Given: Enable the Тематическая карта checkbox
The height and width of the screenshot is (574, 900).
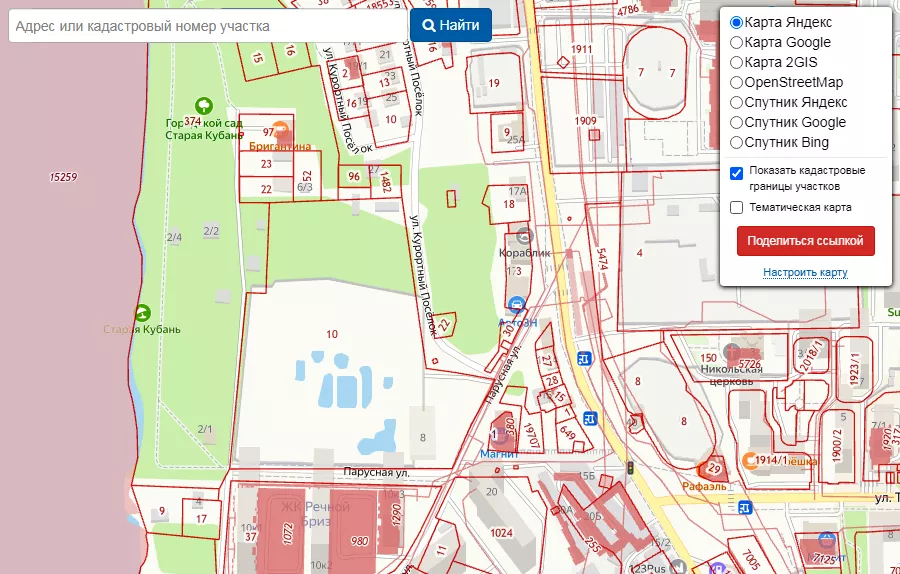Looking at the screenshot, I should pos(737,208).
